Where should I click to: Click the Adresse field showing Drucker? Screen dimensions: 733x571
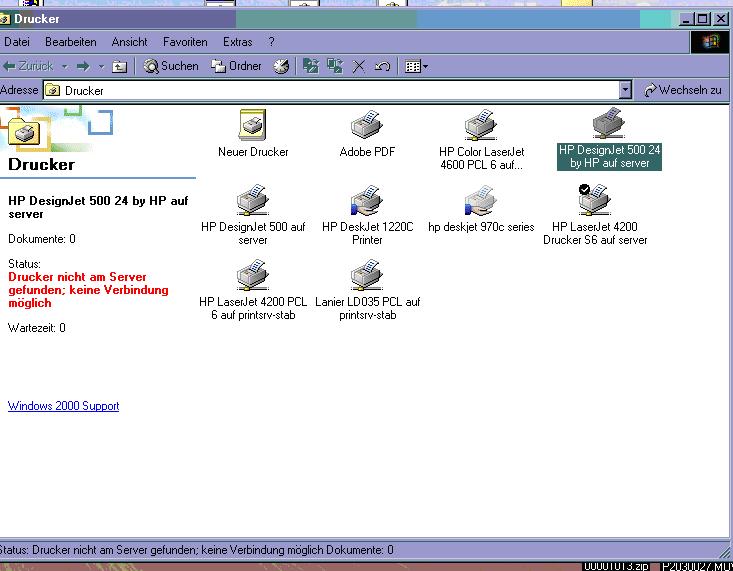point(331,90)
